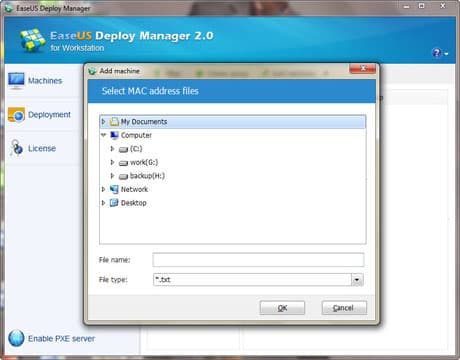Click the Enable PXE server link

[61, 339]
